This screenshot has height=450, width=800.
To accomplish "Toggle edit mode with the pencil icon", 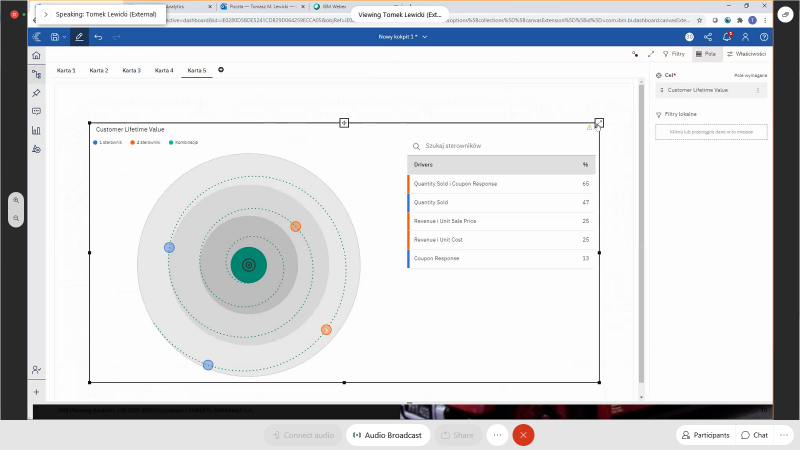I will [x=79, y=36].
